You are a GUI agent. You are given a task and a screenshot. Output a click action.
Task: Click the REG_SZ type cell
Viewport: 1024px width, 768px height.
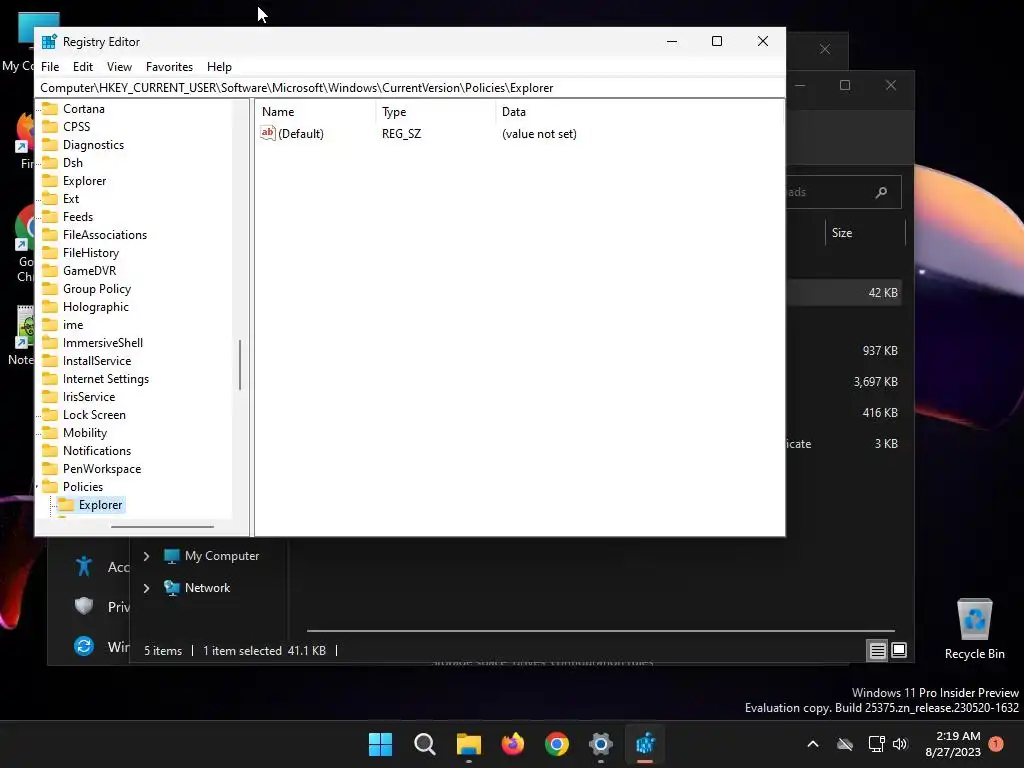402,134
